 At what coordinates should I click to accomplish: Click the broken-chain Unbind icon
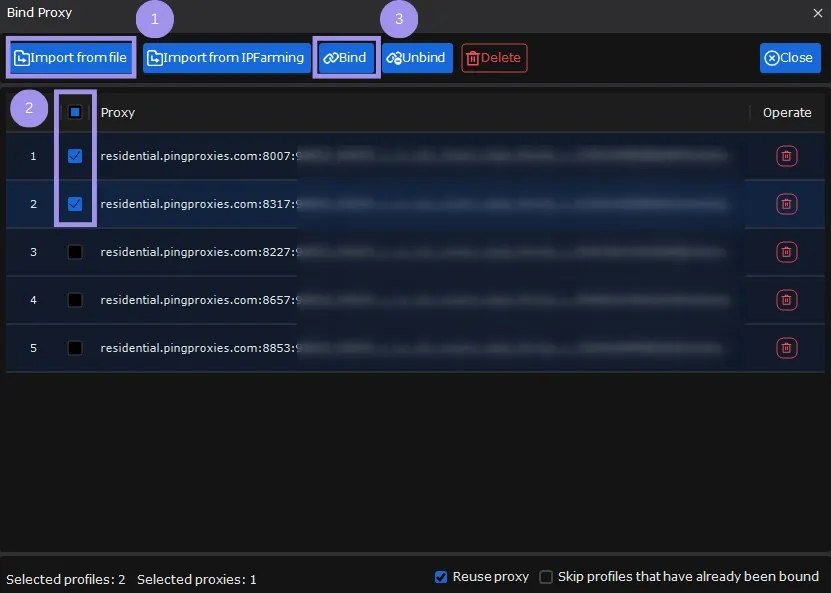pos(394,57)
